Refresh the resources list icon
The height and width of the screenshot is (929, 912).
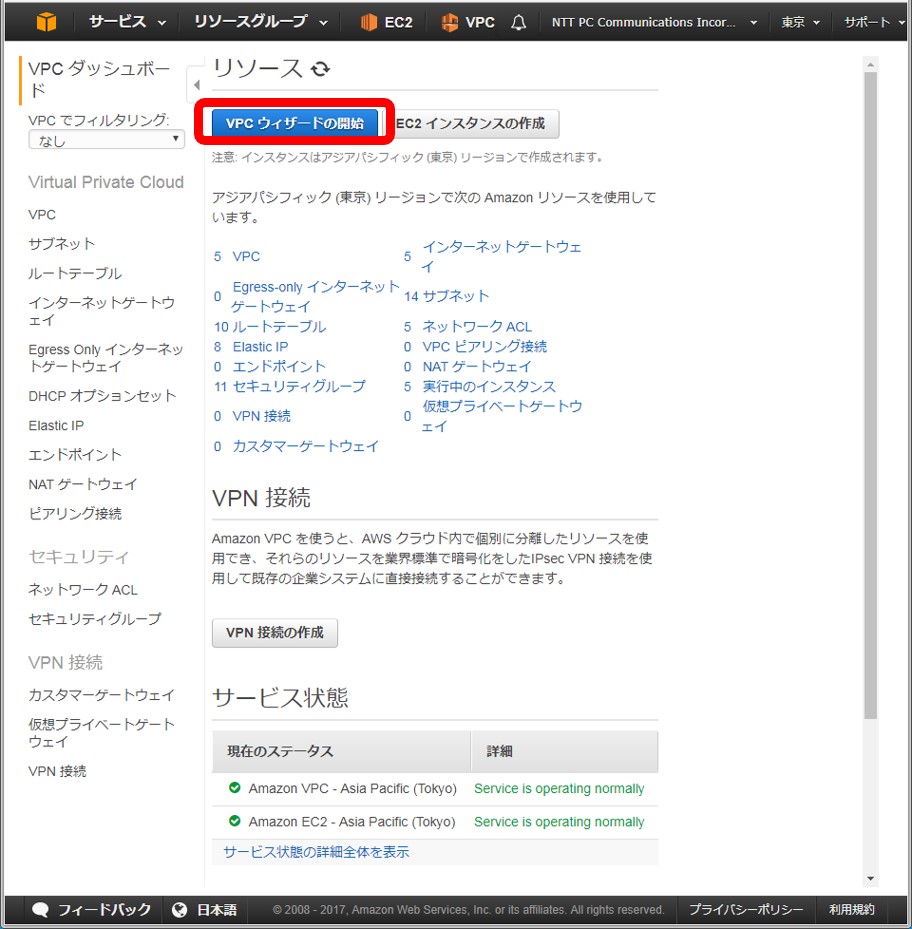321,69
